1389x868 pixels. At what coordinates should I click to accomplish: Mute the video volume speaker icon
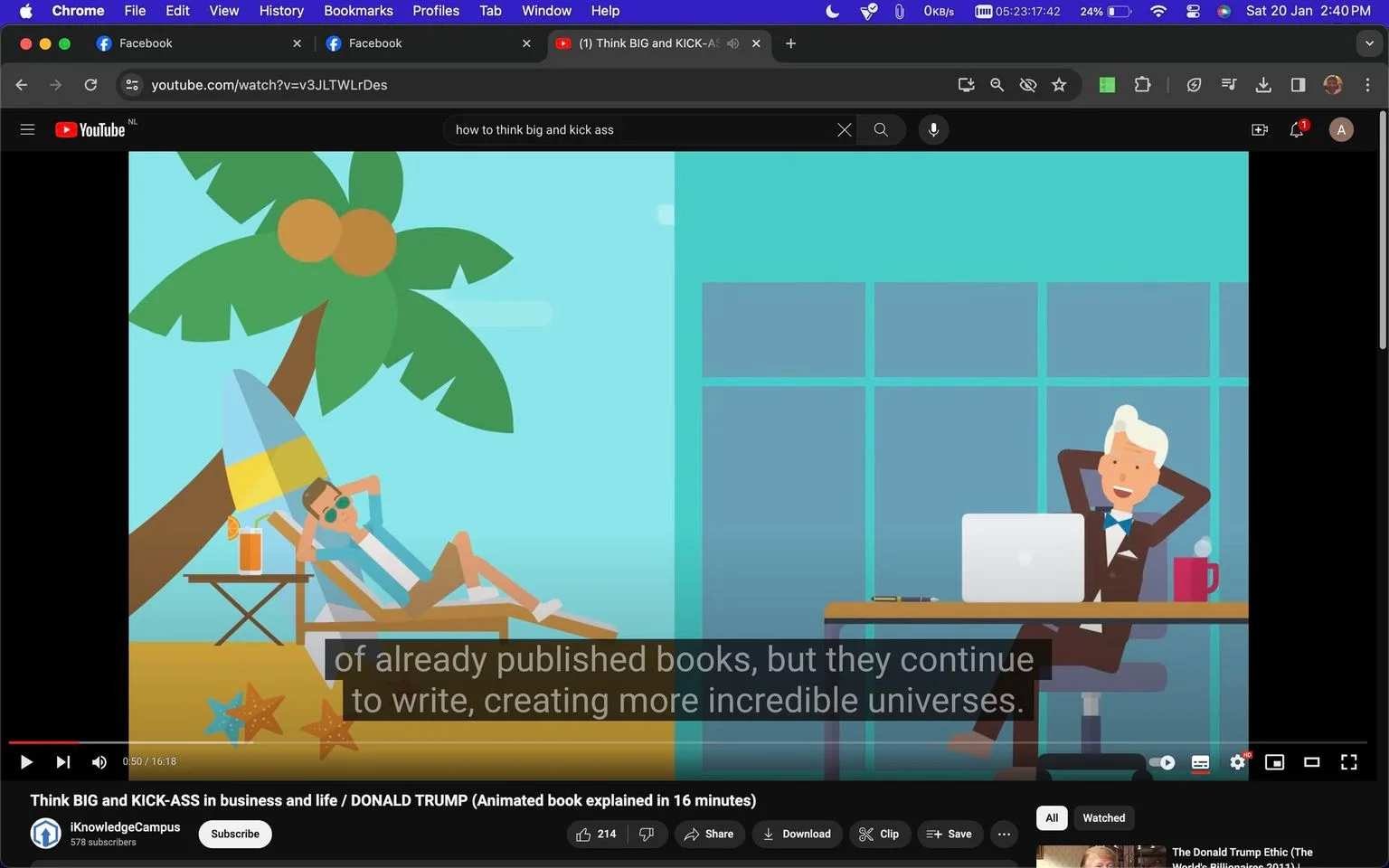99,762
